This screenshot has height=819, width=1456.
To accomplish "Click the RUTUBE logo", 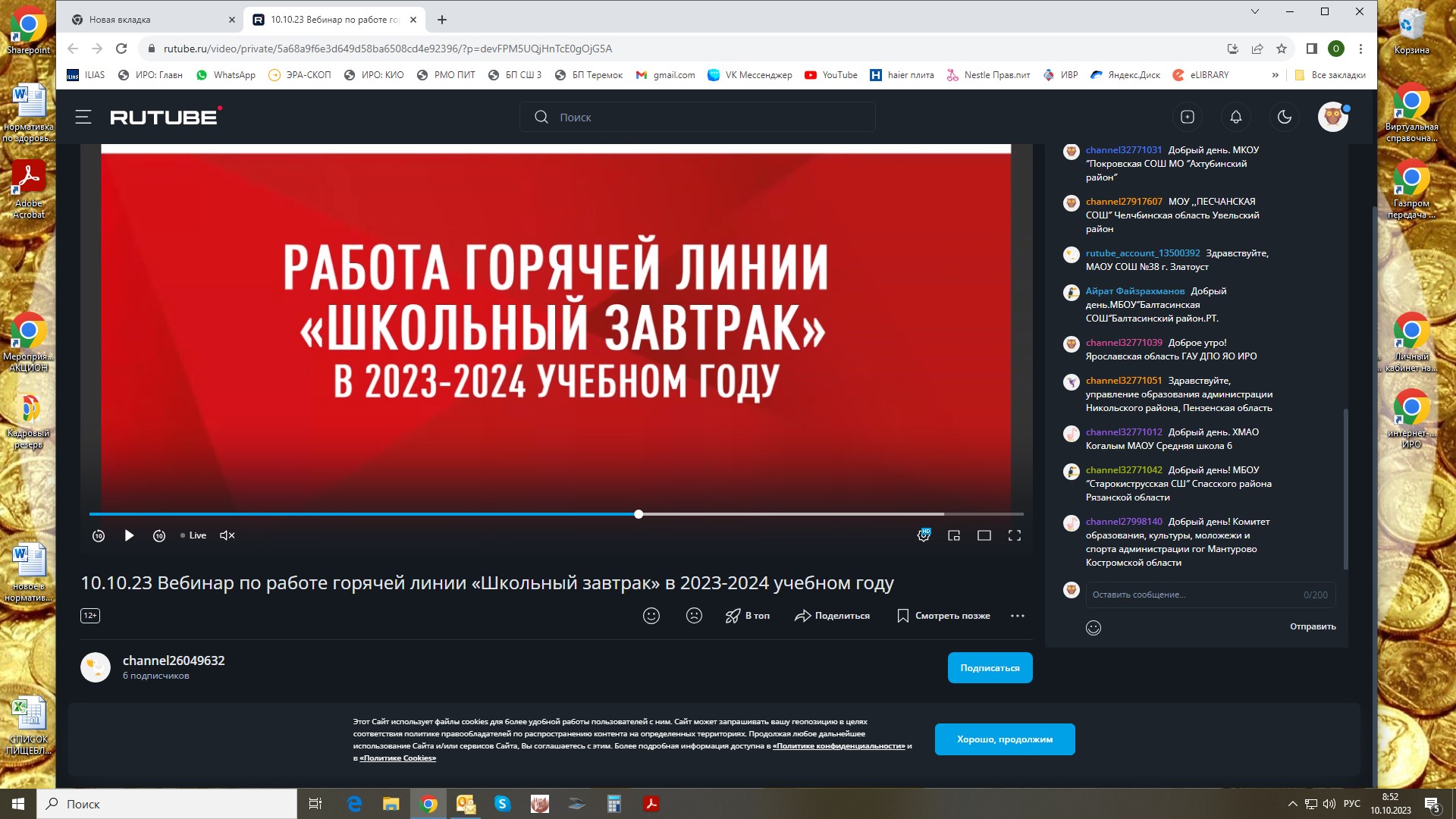I will 166,116.
